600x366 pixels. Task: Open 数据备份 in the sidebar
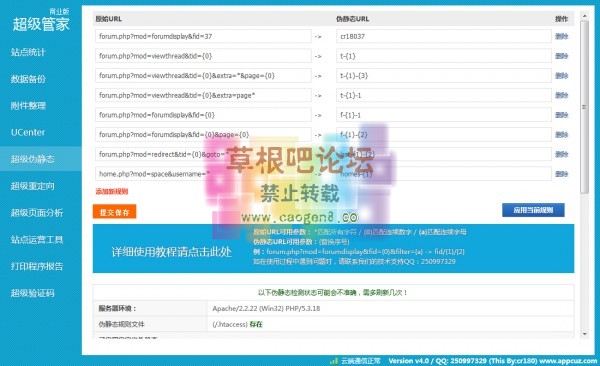coord(28,79)
